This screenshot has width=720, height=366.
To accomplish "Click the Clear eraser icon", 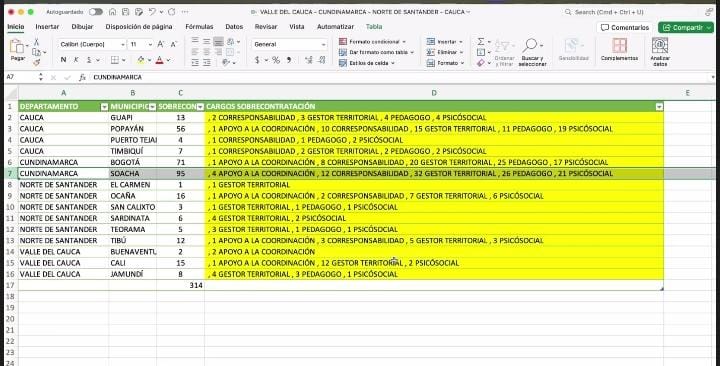I will point(481,63).
